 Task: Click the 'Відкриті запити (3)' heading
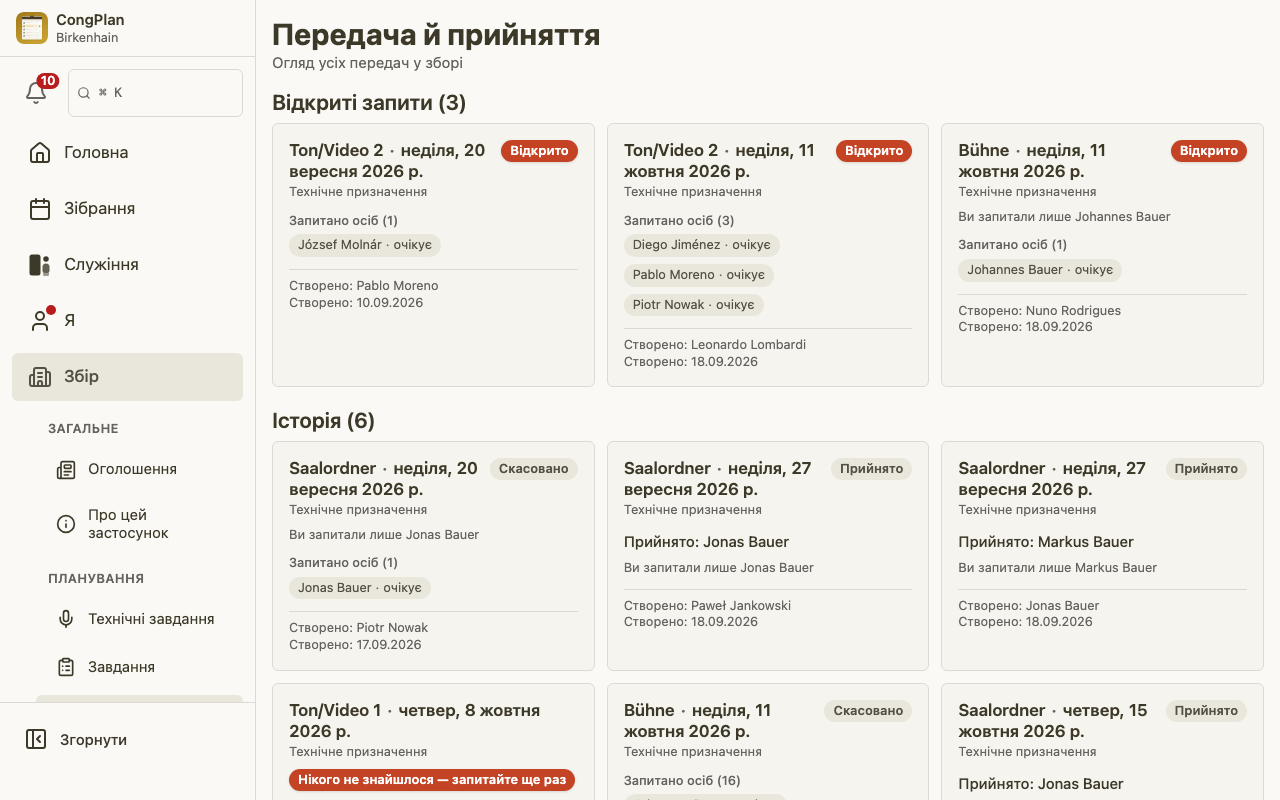[x=369, y=103]
